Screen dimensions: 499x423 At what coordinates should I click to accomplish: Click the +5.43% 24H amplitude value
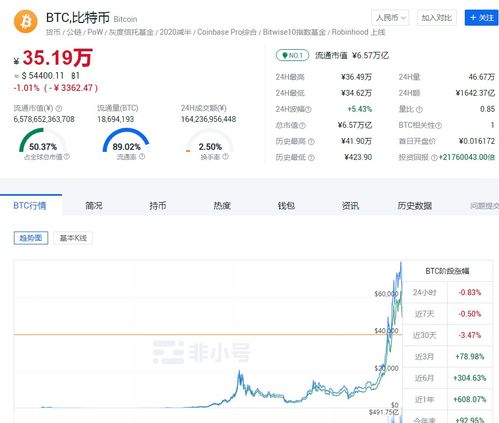click(x=360, y=109)
